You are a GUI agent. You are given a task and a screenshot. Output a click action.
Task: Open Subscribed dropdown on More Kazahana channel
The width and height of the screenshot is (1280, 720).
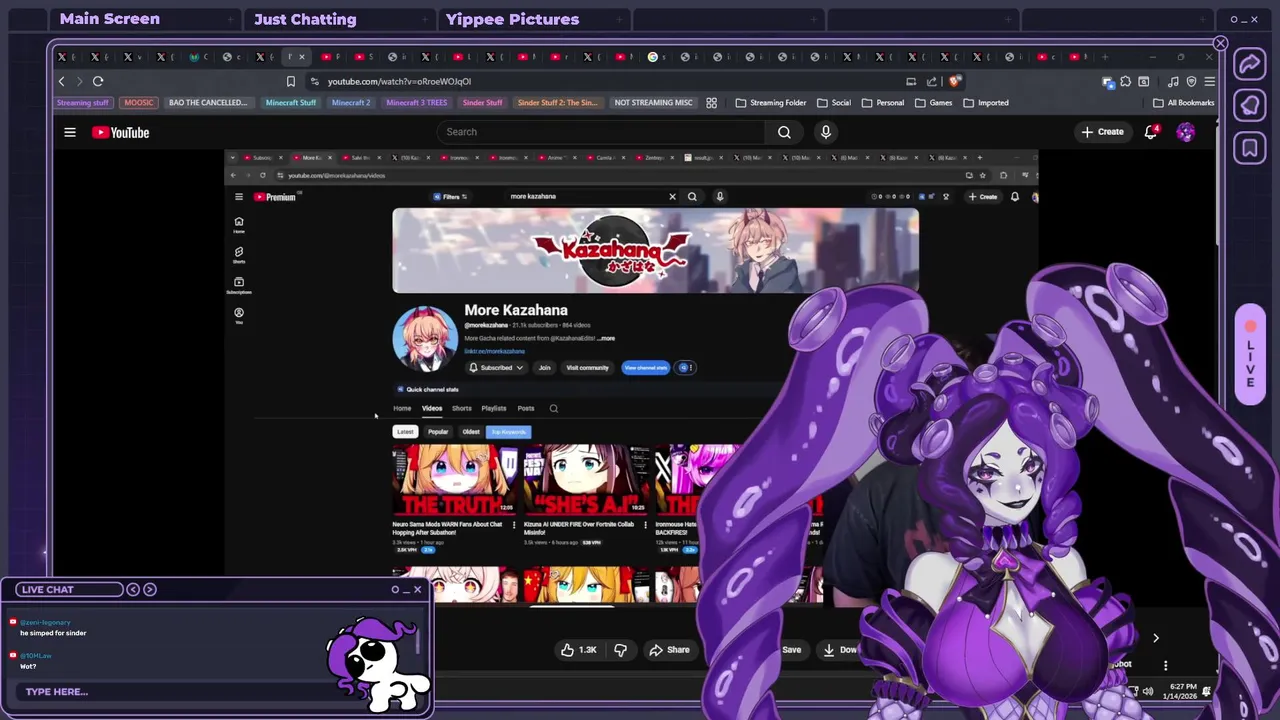(496, 367)
